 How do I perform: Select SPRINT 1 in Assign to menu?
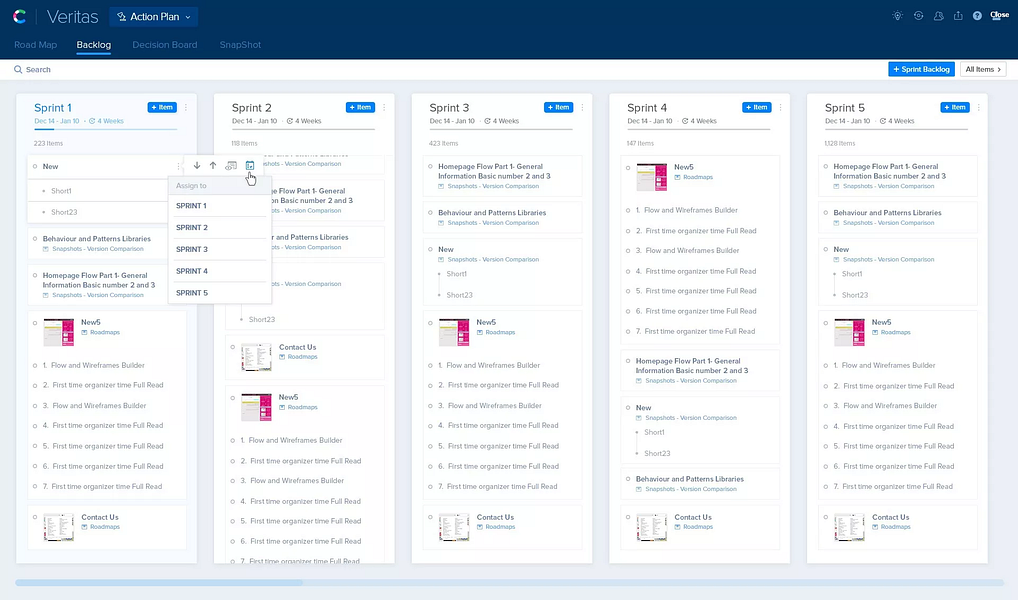click(218, 205)
